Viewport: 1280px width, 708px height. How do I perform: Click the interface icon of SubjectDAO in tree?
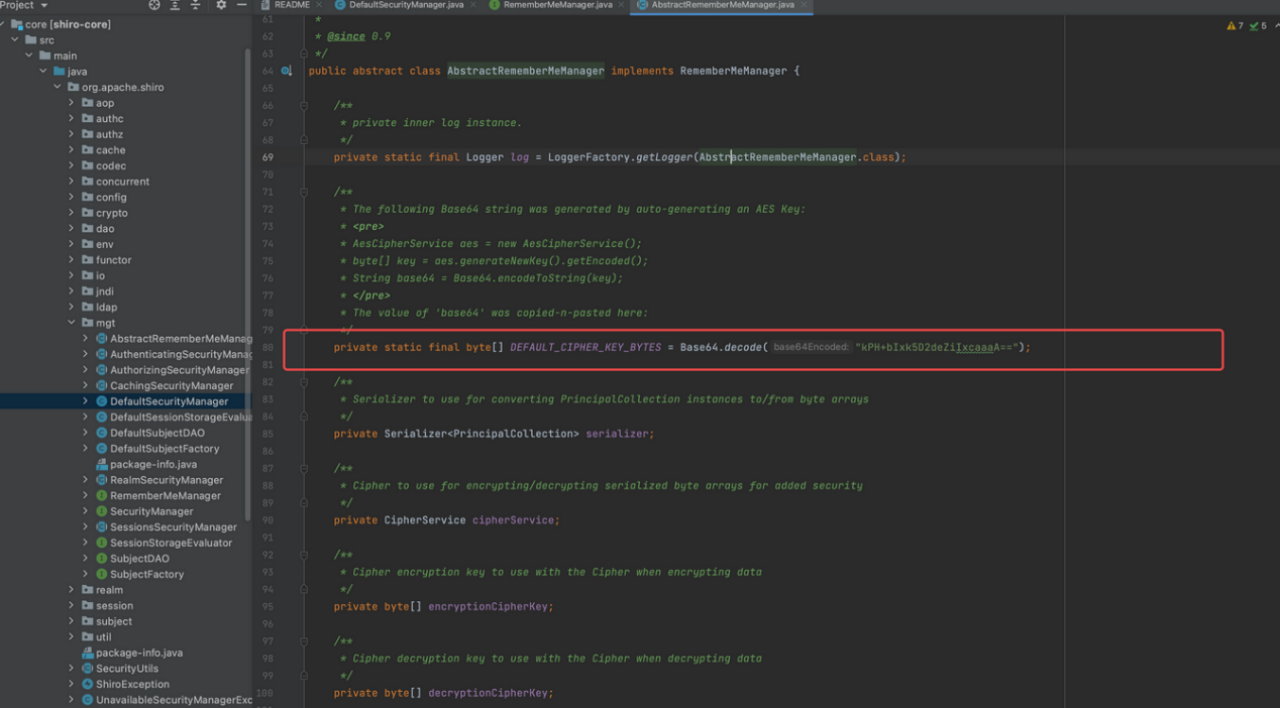(x=102, y=559)
